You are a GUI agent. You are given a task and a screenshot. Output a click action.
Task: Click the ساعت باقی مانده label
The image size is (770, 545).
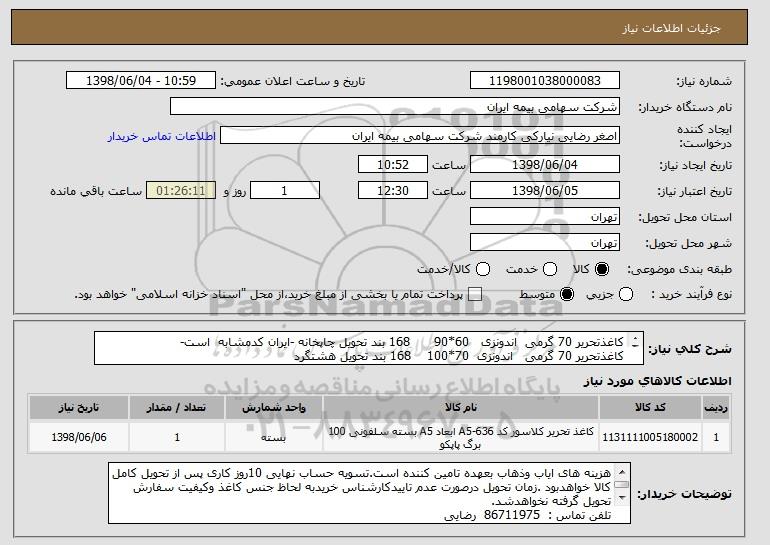tap(96, 191)
